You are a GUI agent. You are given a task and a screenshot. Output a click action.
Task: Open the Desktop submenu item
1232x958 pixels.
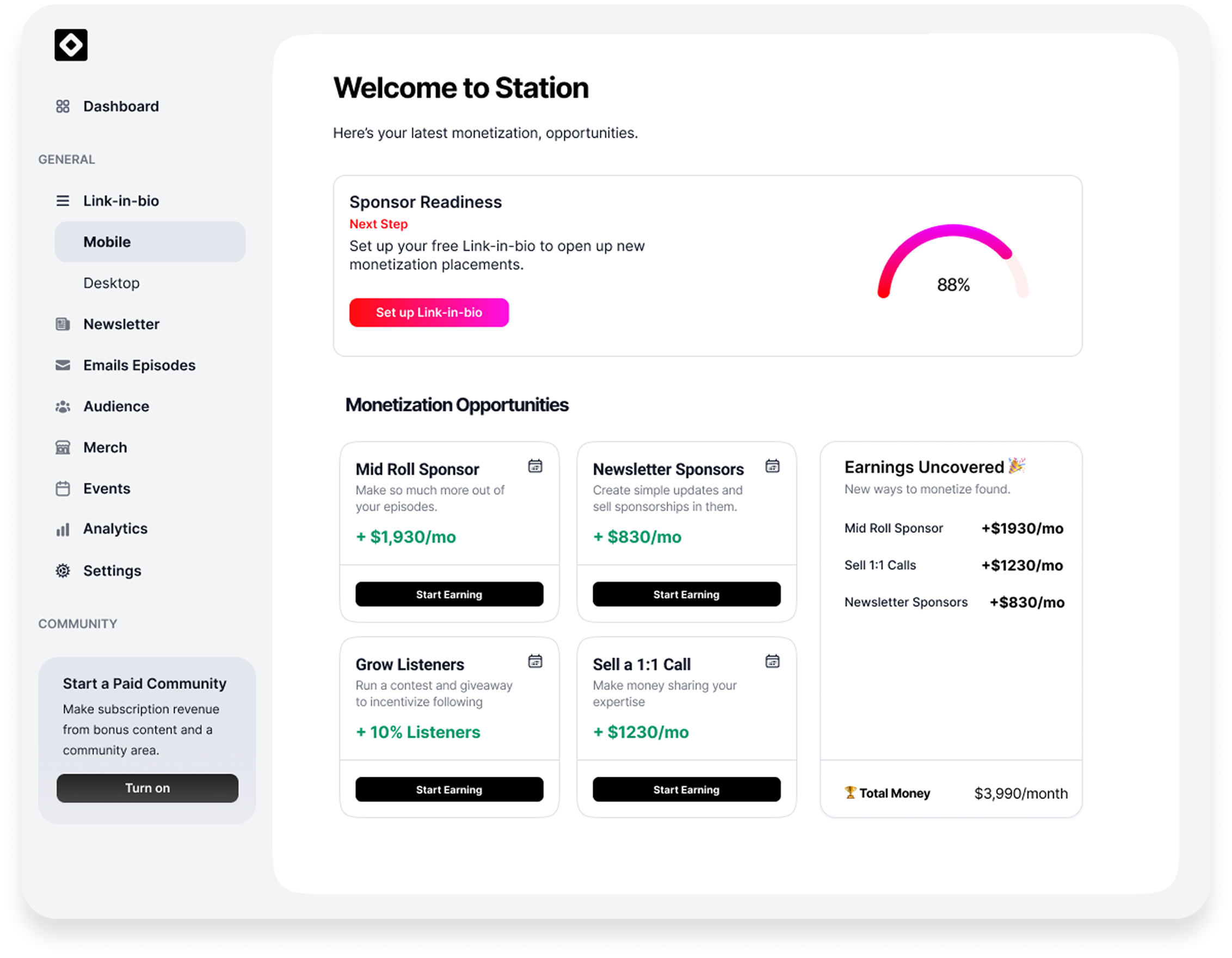point(112,283)
